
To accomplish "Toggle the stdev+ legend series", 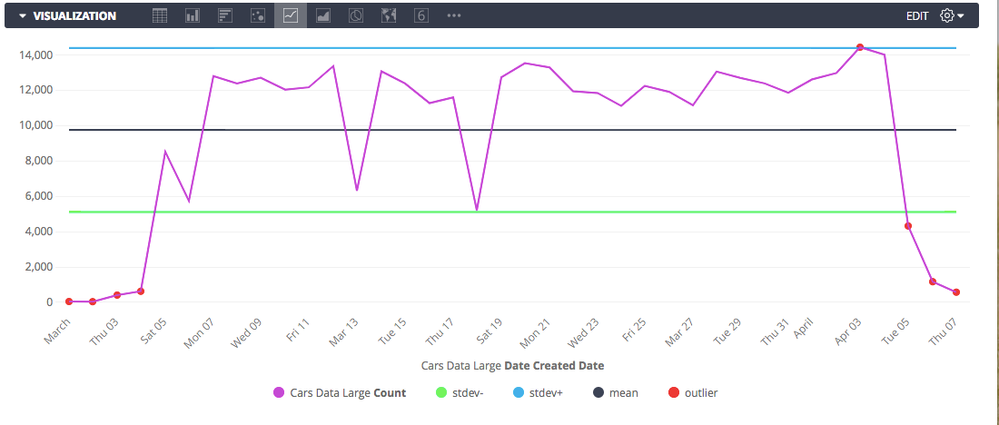I will [x=538, y=393].
